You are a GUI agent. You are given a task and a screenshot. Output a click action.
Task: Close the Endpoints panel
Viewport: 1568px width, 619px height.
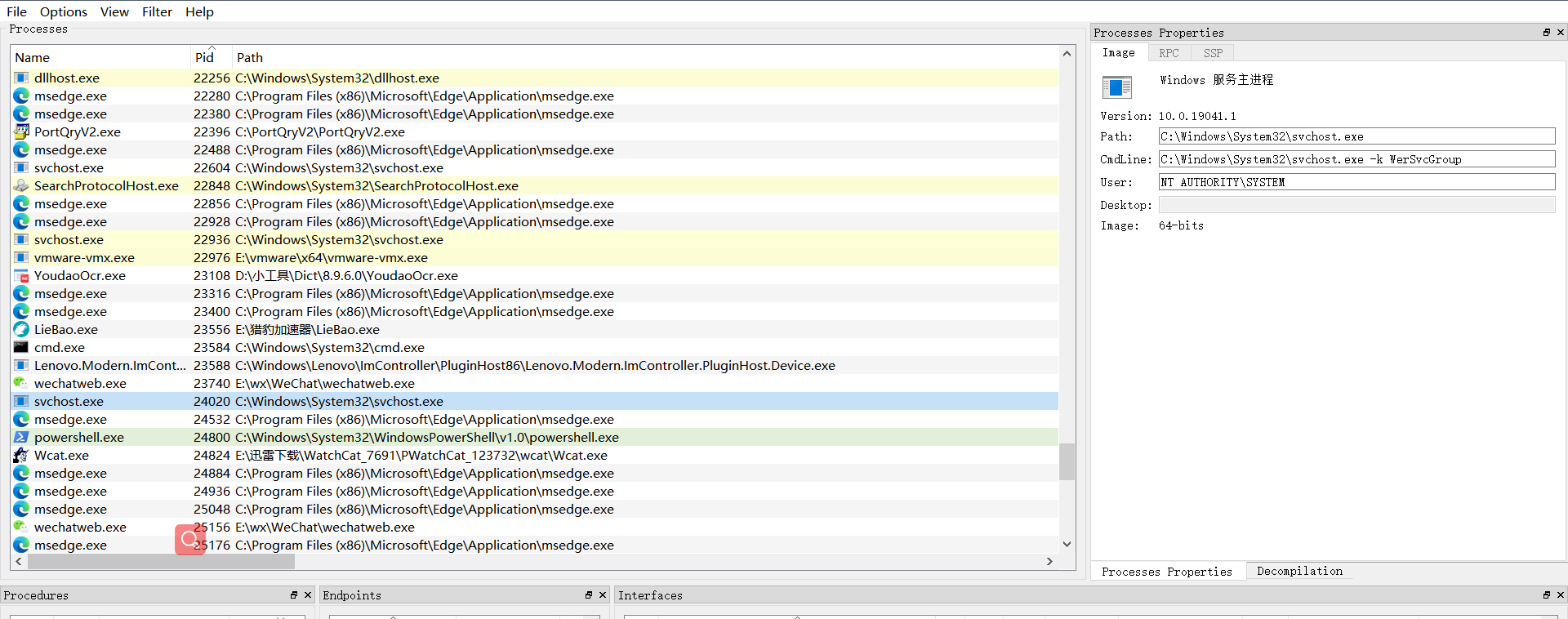pyautogui.click(x=603, y=595)
